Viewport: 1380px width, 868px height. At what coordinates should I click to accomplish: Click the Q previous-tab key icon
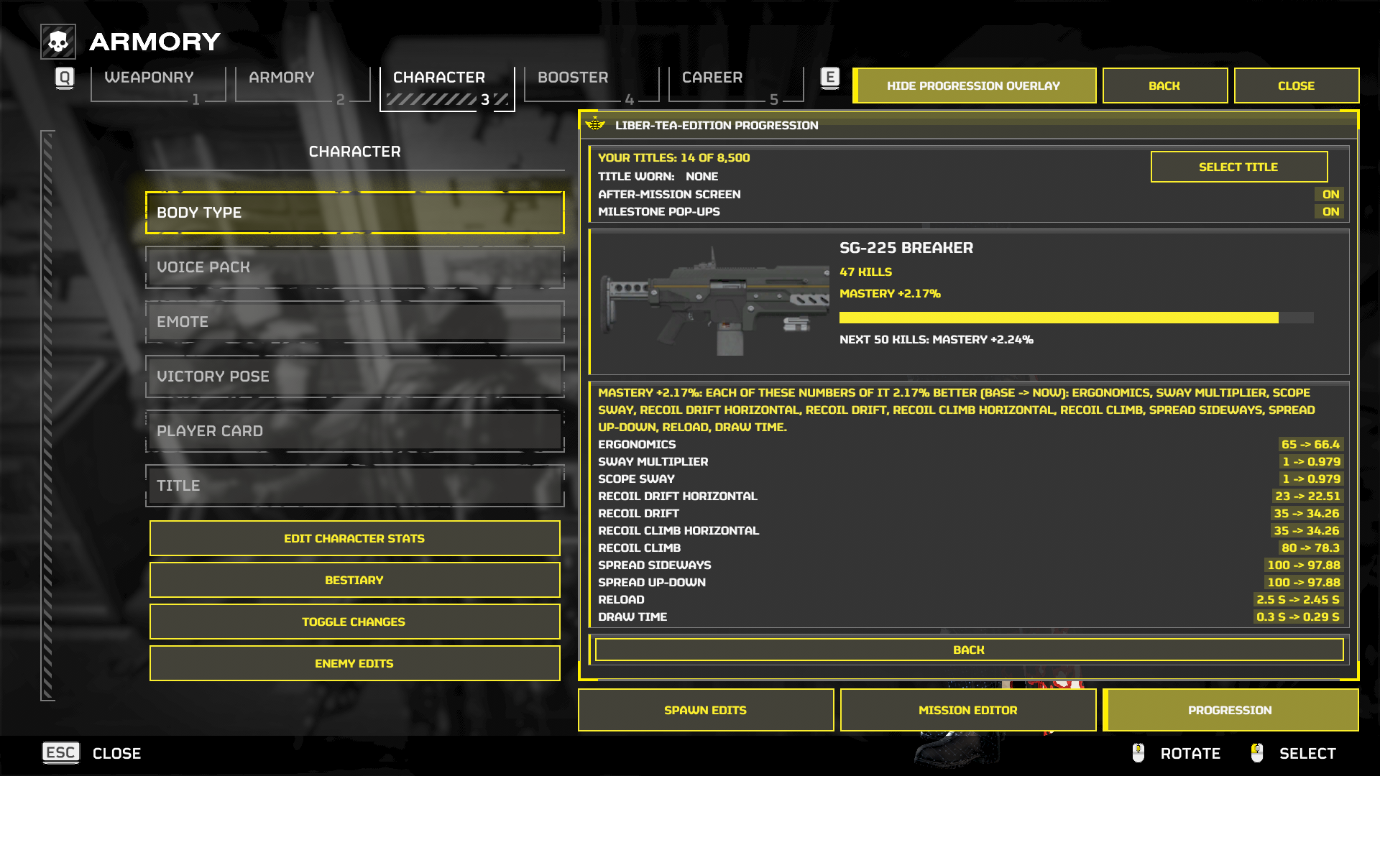point(65,78)
